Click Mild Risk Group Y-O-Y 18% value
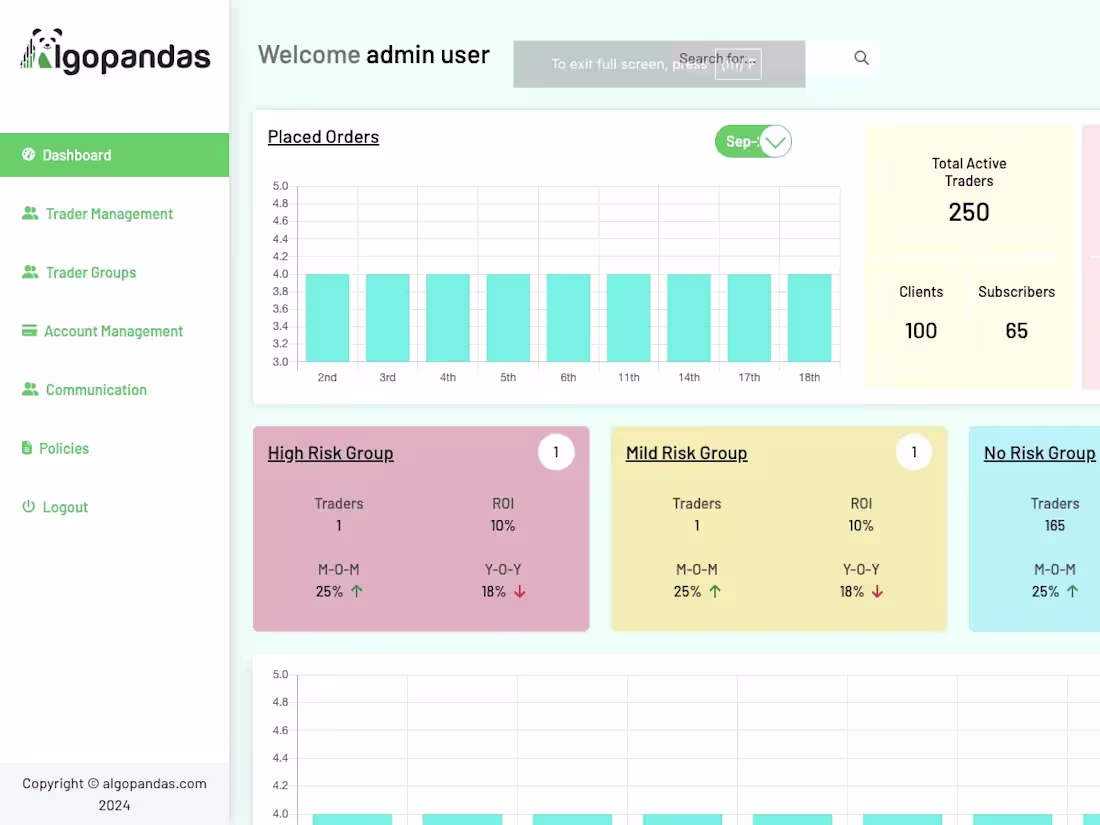The height and width of the screenshot is (825, 1100). click(852, 591)
